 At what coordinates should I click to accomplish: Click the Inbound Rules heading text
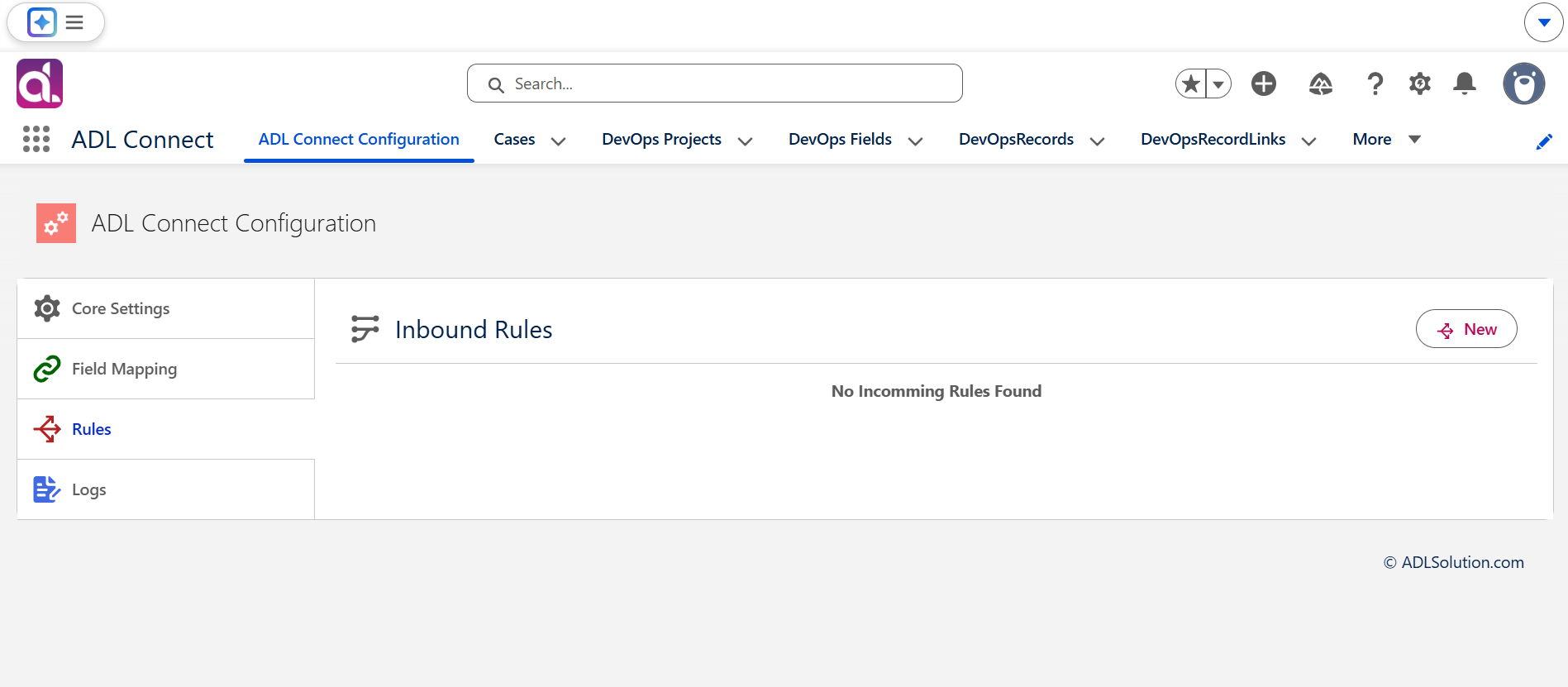coord(474,329)
